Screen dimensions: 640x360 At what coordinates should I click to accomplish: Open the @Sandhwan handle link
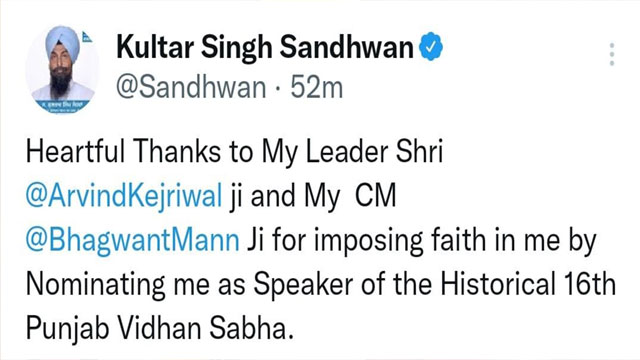191,87
